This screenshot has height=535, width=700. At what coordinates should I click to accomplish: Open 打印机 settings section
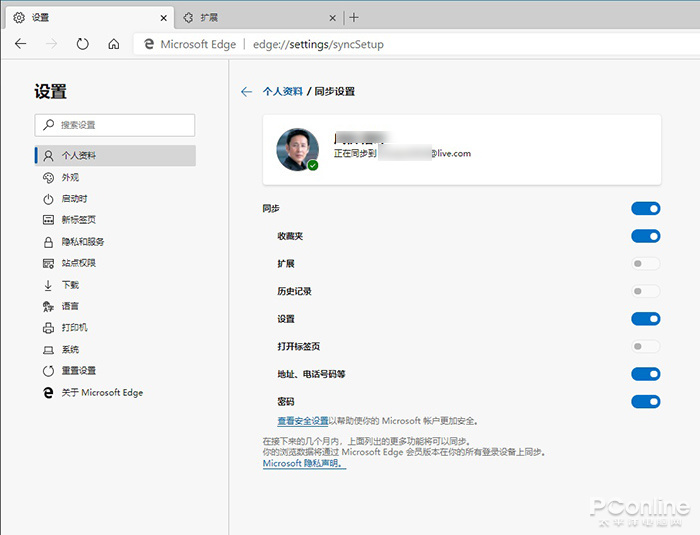click(x=115, y=328)
